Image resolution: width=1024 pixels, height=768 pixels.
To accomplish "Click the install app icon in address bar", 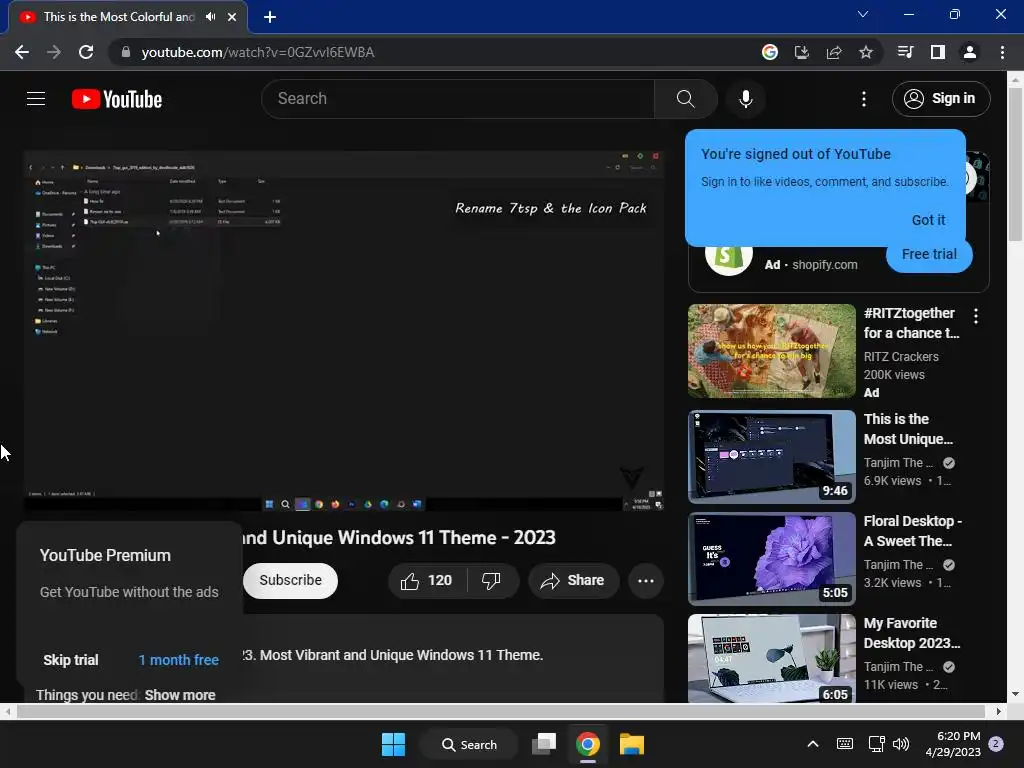I will click(x=802, y=52).
